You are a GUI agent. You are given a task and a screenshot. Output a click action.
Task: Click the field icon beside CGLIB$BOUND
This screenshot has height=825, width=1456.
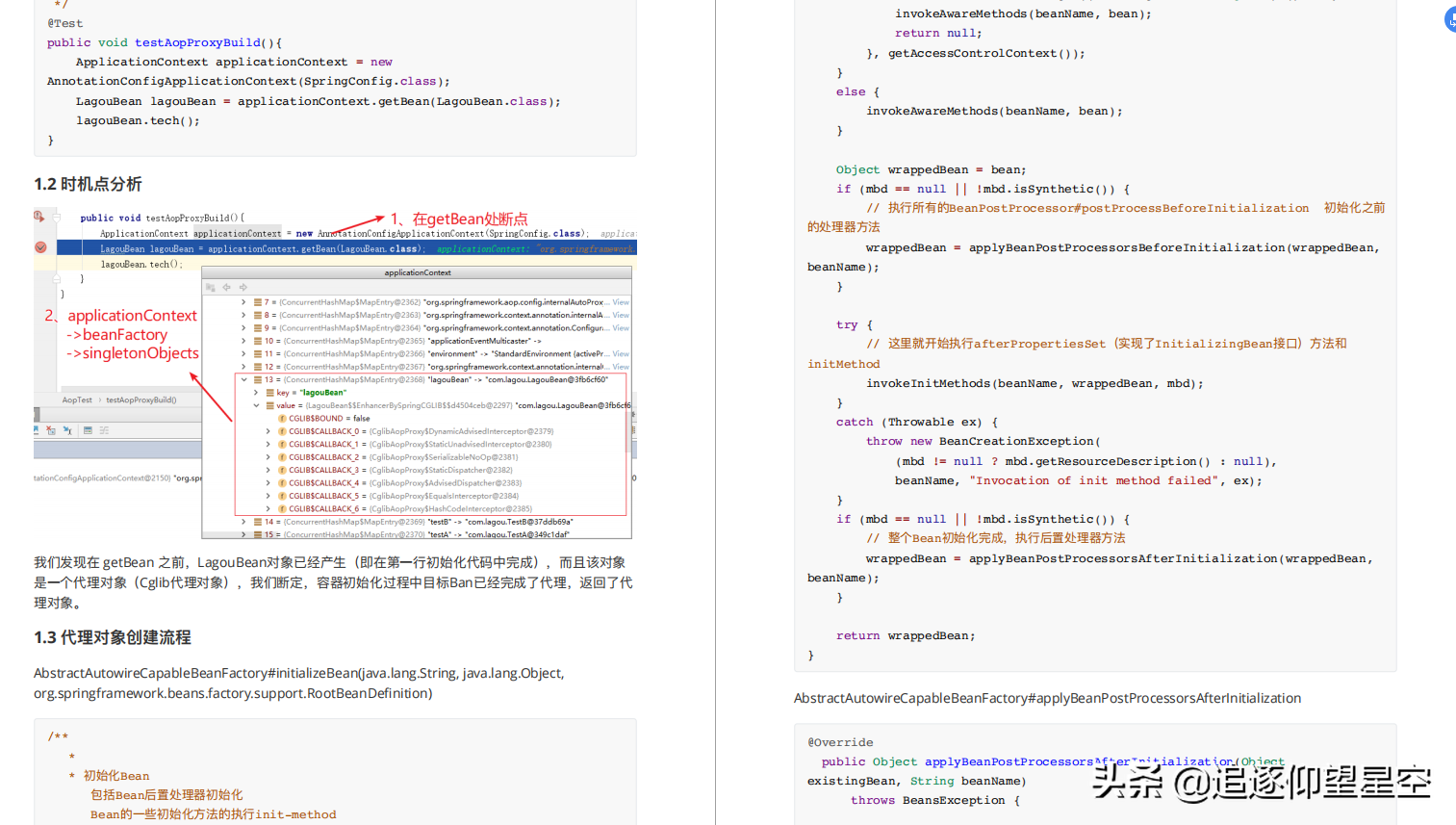pyautogui.click(x=282, y=419)
